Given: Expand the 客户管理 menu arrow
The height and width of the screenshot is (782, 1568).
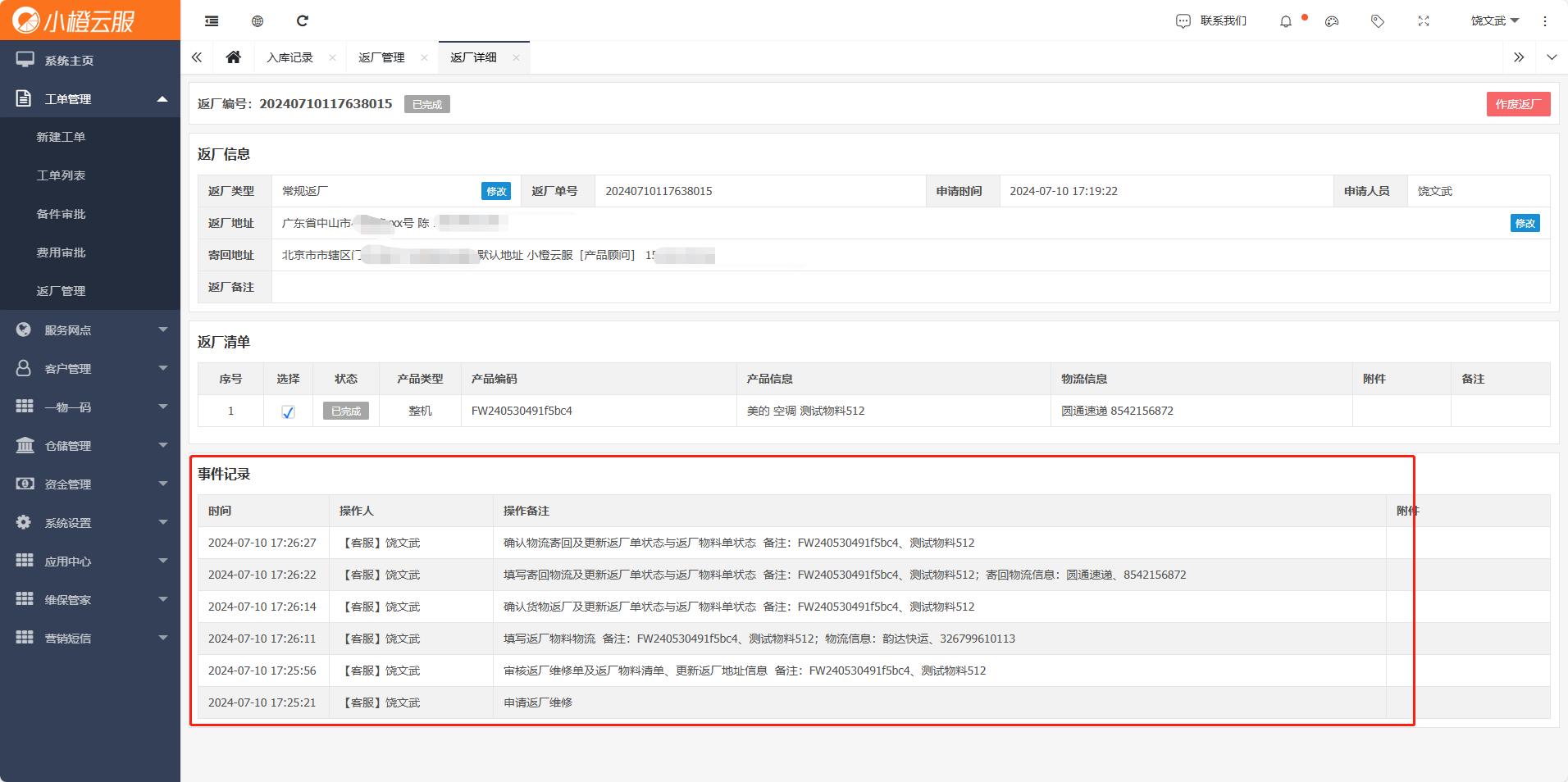Looking at the screenshot, I should click(162, 368).
